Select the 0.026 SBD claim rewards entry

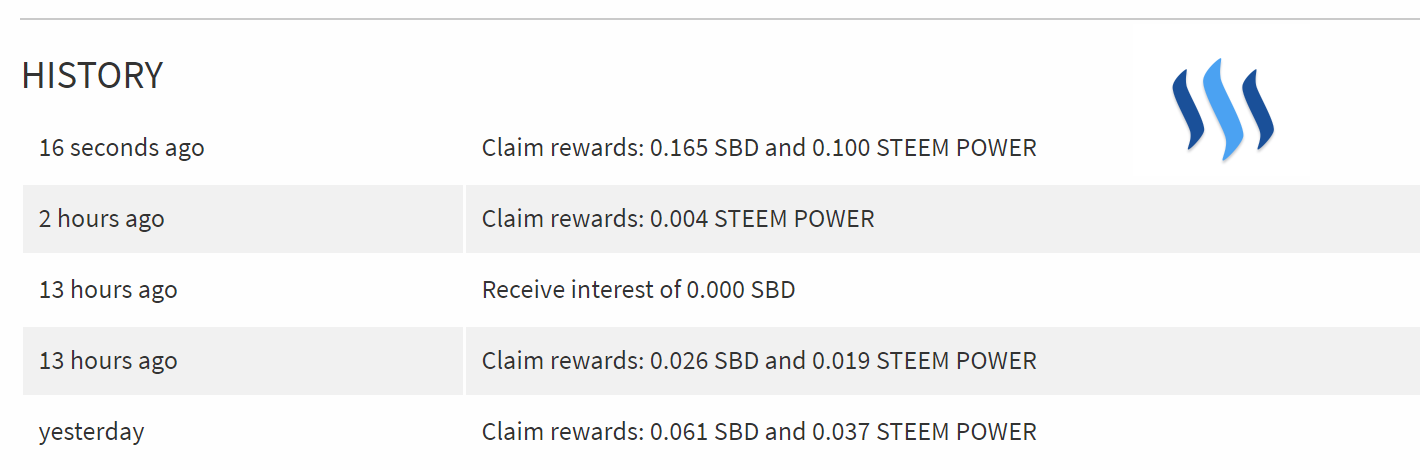pyautogui.click(x=758, y=361)
